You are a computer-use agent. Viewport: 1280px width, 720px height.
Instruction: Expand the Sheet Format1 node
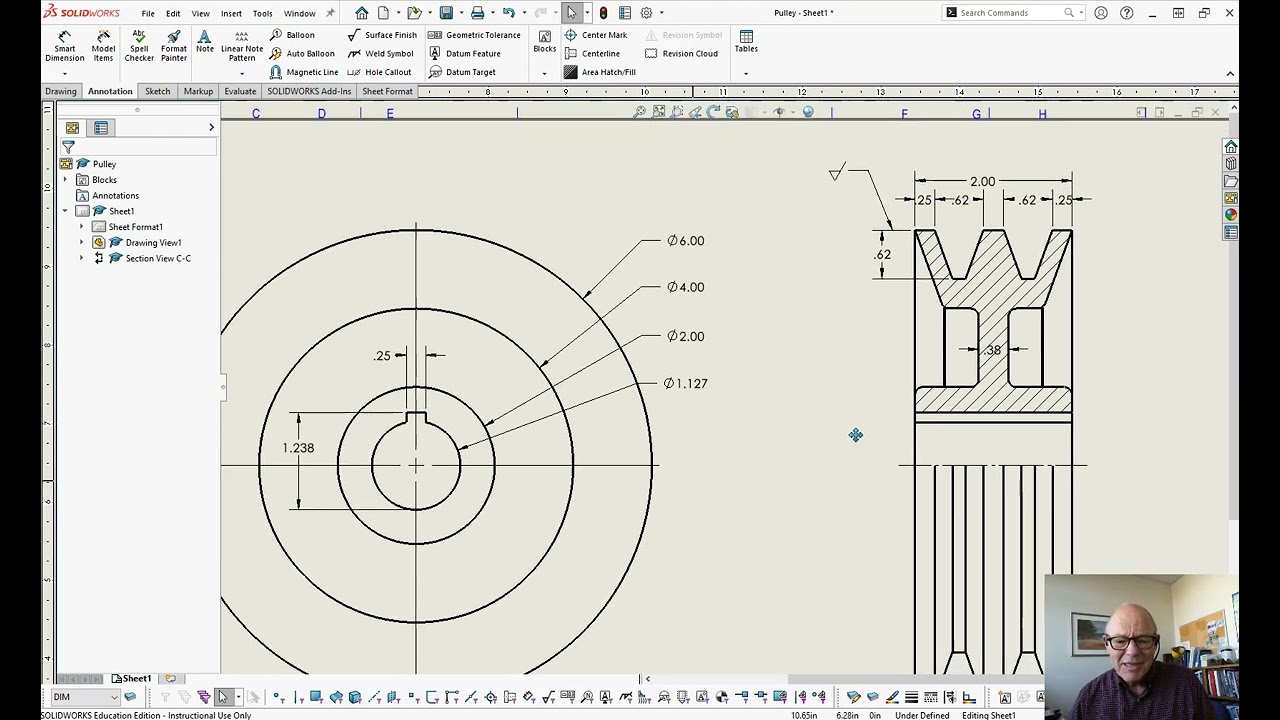(82, 227)
